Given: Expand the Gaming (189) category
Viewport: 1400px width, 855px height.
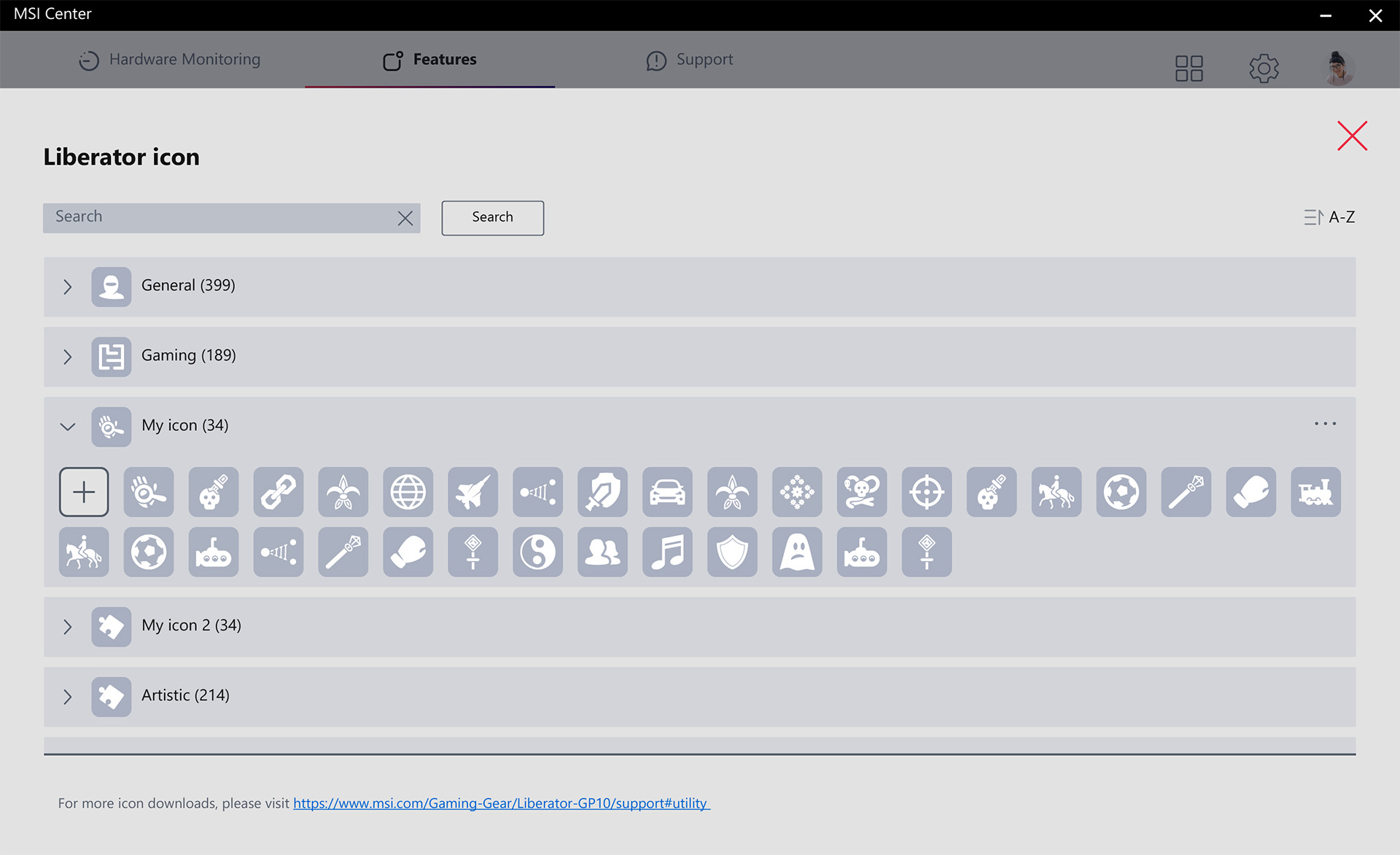Looking at the screenshot, I should pos(68,356).
